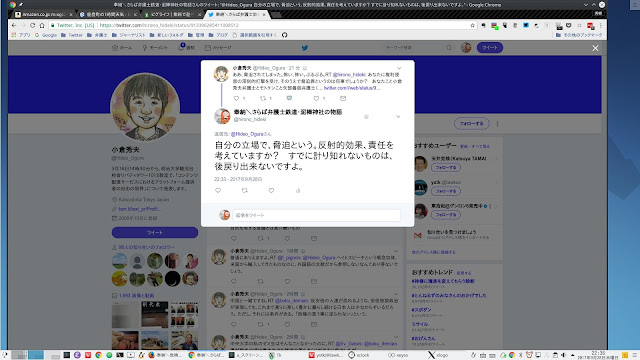Click the URL address bar

[261, 25]
